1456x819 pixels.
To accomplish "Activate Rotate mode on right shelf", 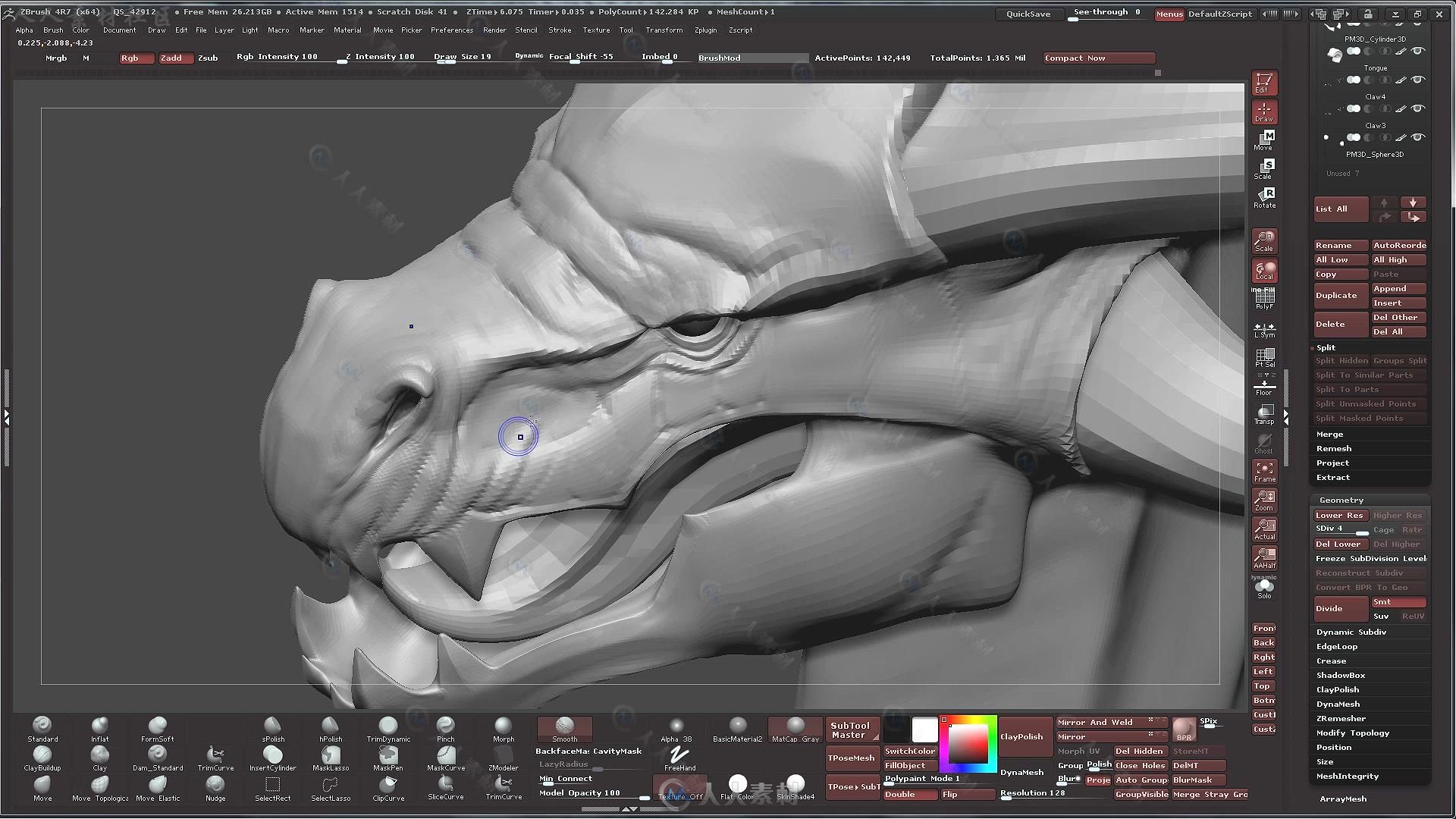I will (1264, 197).
